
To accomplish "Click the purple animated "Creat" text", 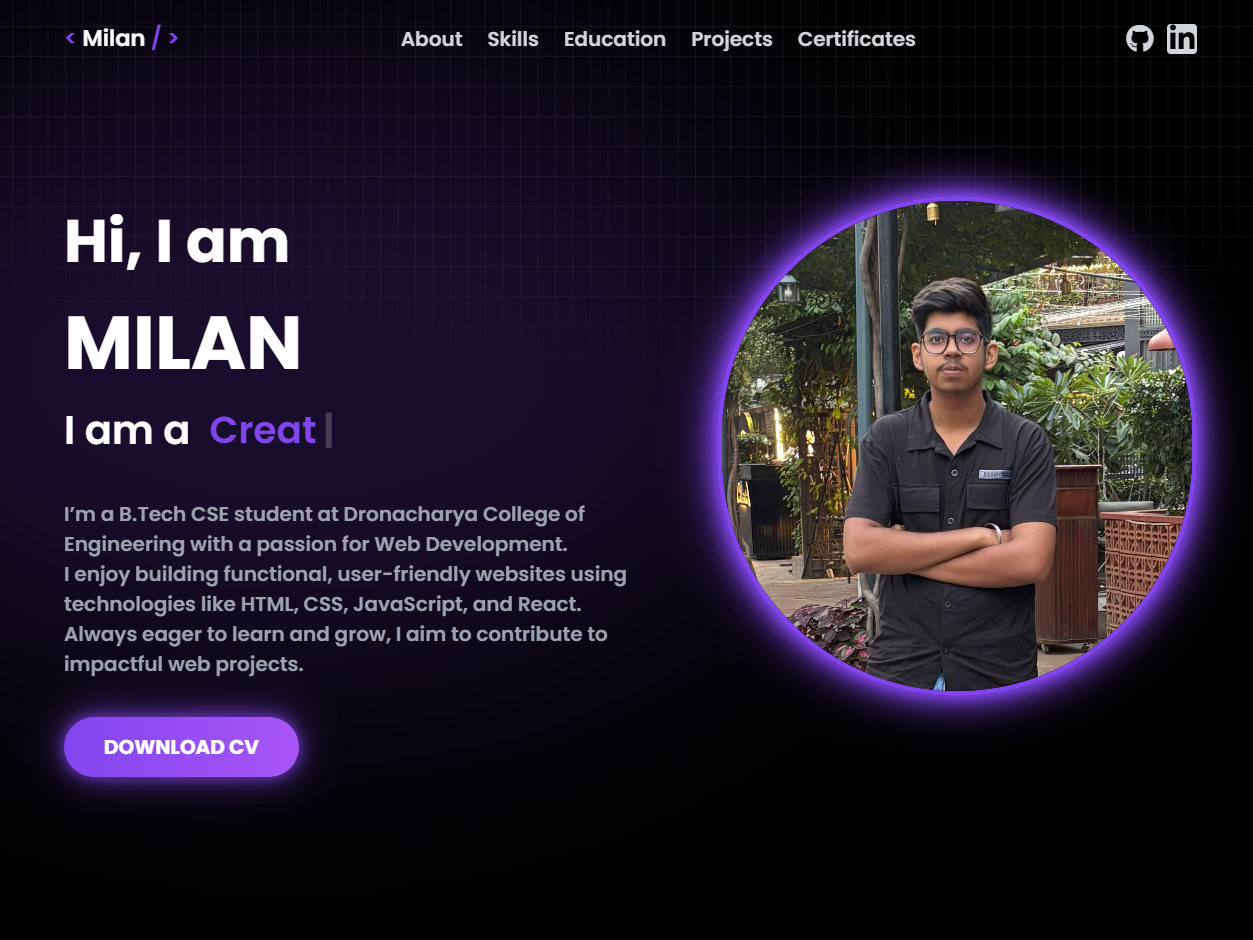I will tap(263, 430).
